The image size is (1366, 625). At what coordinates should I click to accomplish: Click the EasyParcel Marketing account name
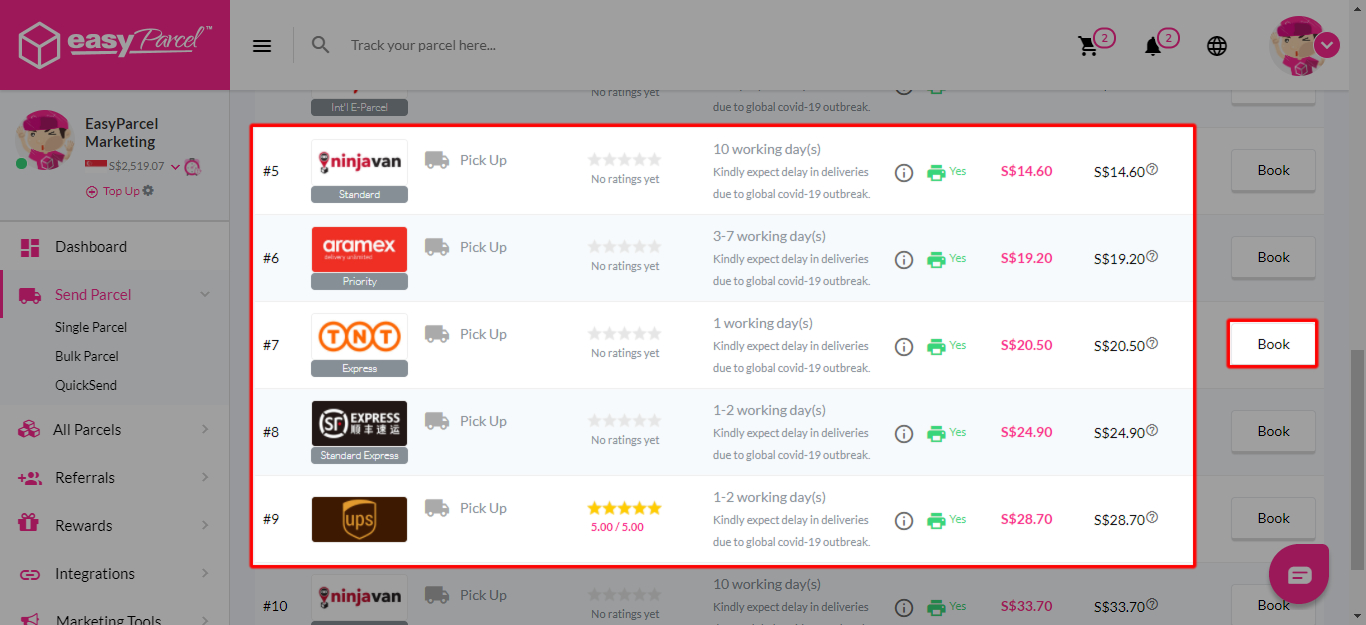(121, 133)
